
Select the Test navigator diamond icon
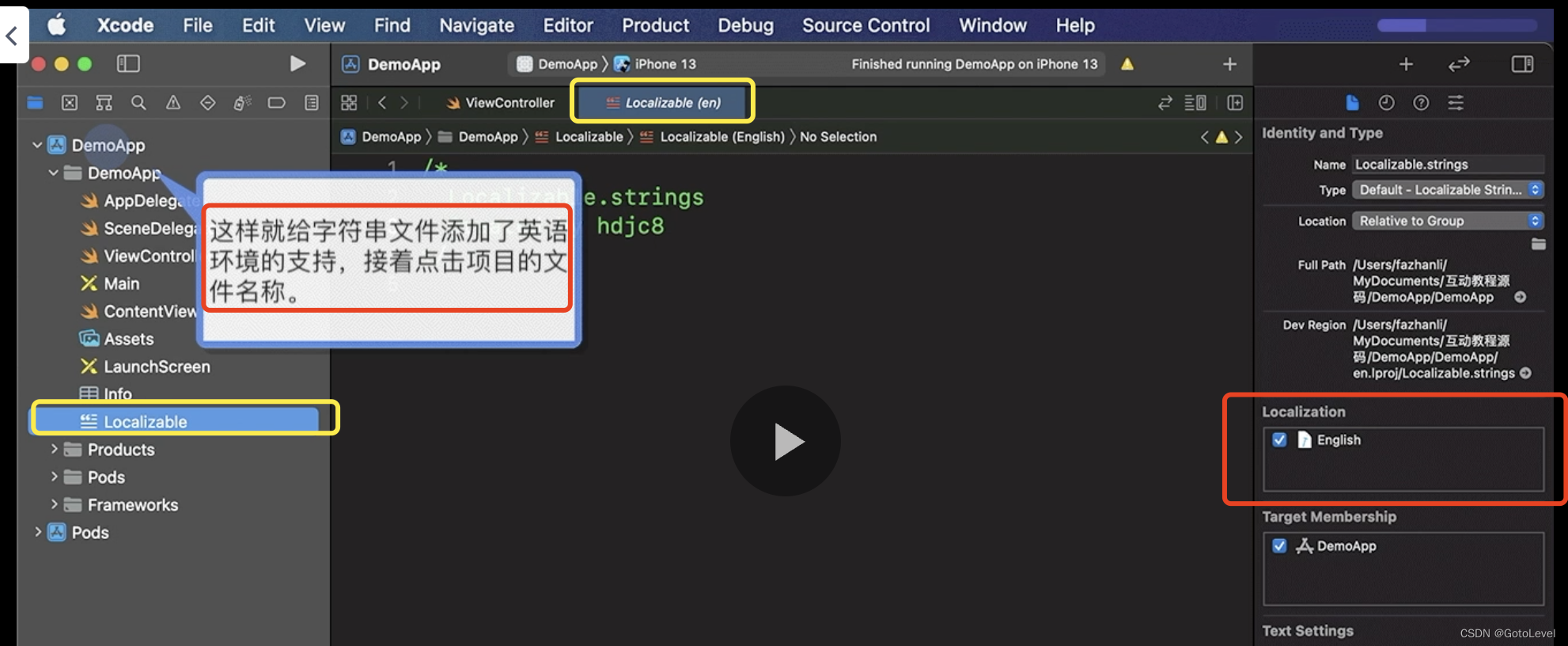(207, 102)
